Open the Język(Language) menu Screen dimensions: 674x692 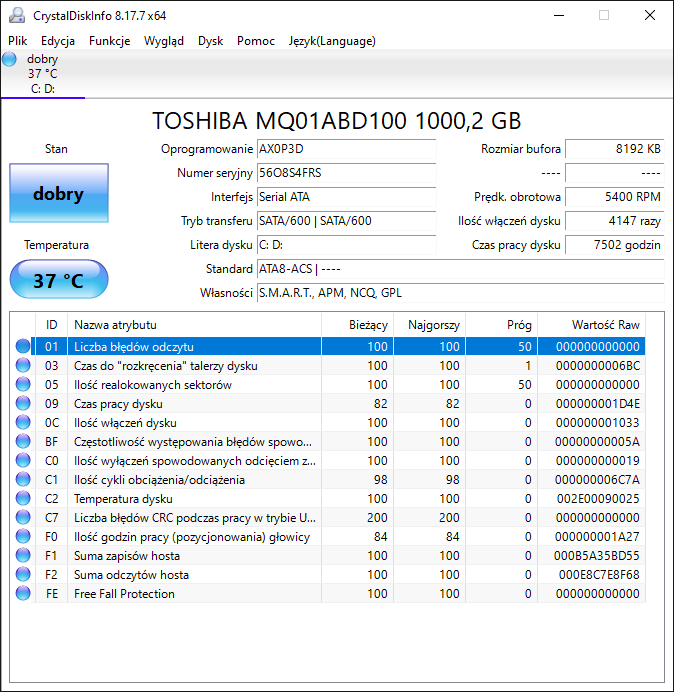point(332,41)
